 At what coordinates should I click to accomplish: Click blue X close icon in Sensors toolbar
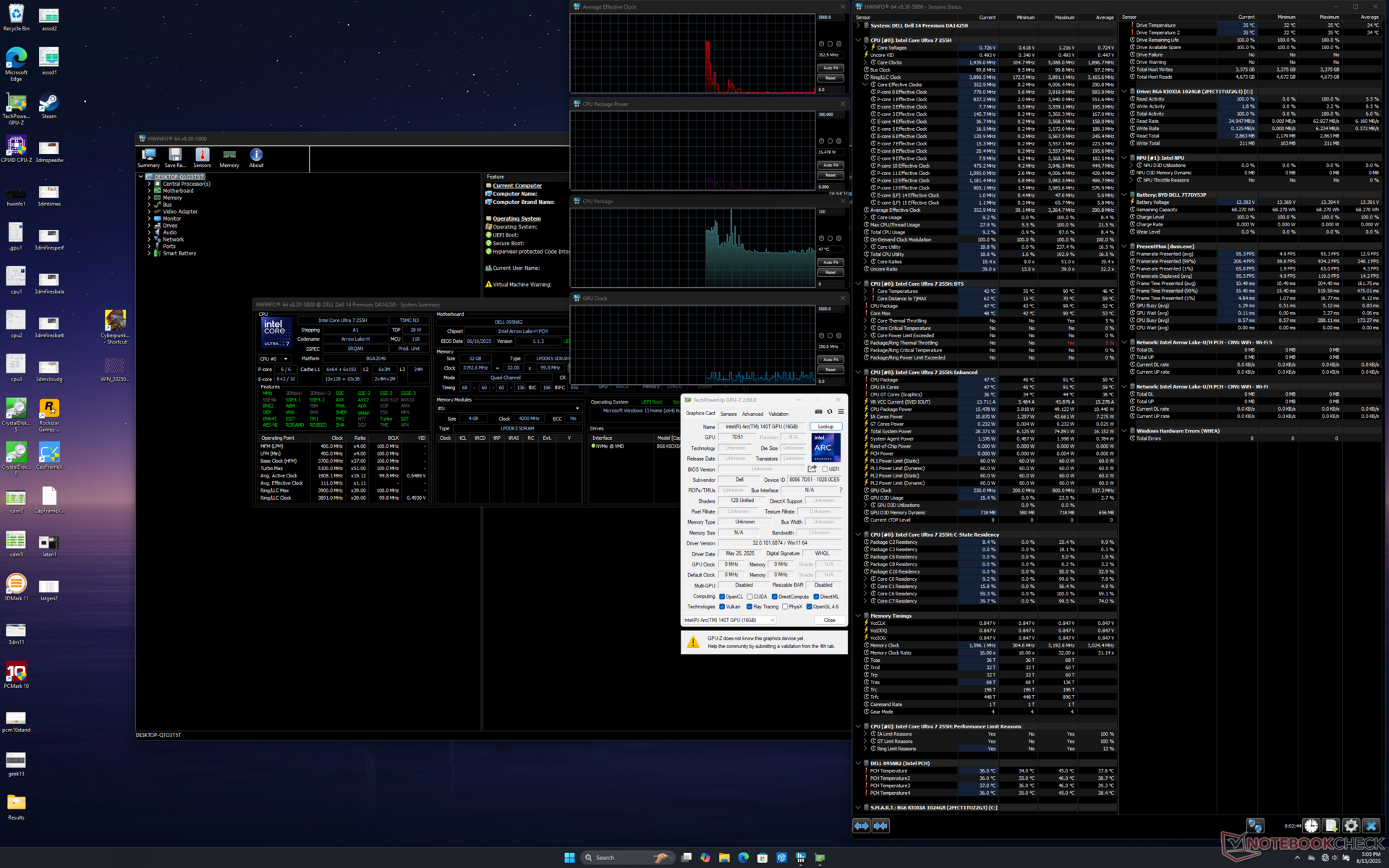pyautogui.click(x=1371, y=825)
